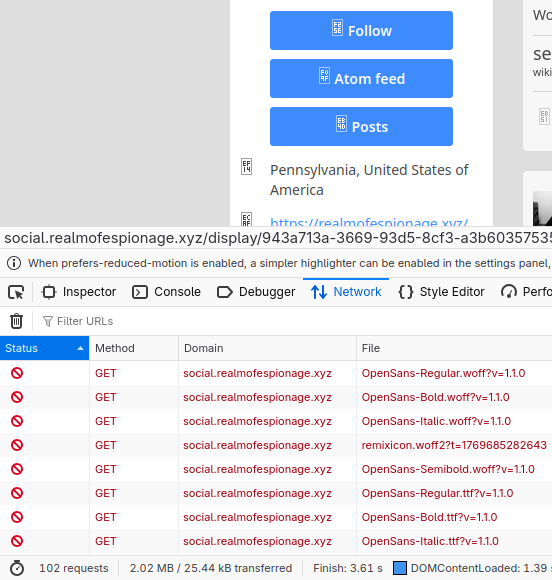Click blocked icon for remixicon.woff2 row
552x580 pixels.
click(x=17, y=445)
